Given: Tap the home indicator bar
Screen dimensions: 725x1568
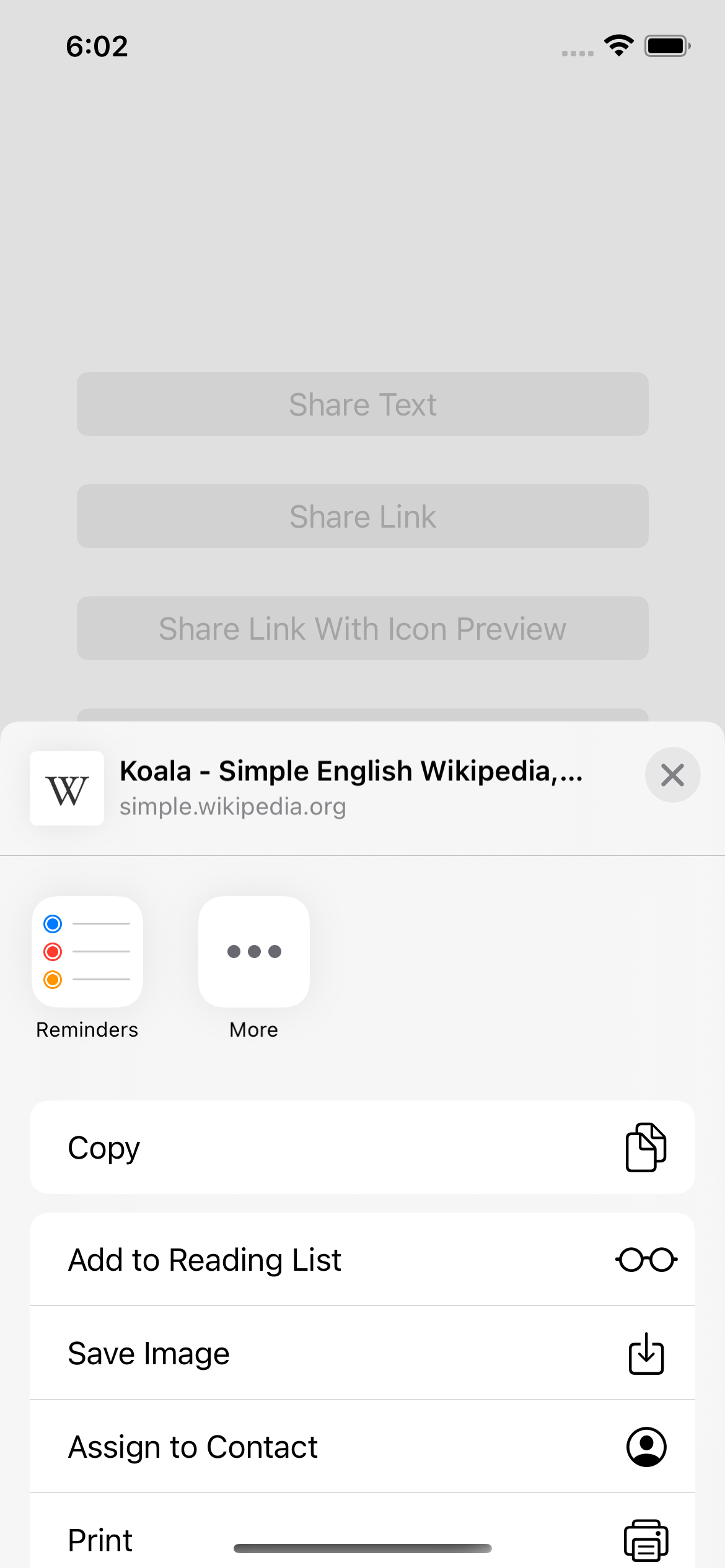Looking at the screenshot, I should [x=362, y=1548].
